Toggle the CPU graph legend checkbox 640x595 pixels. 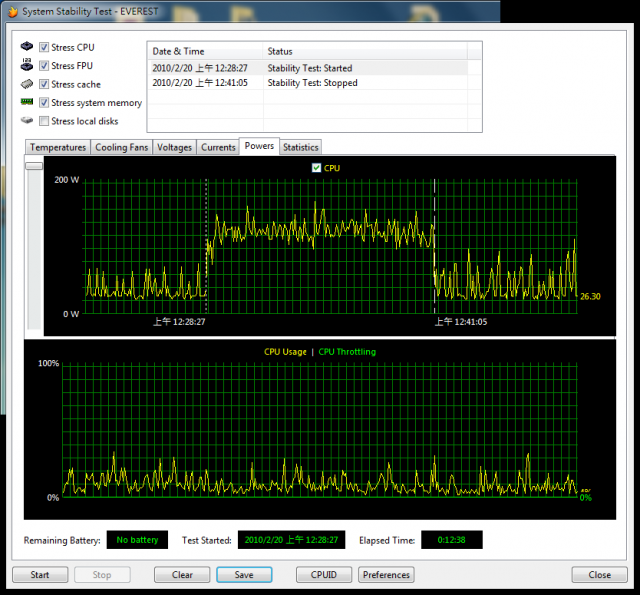tap(316, 168)
